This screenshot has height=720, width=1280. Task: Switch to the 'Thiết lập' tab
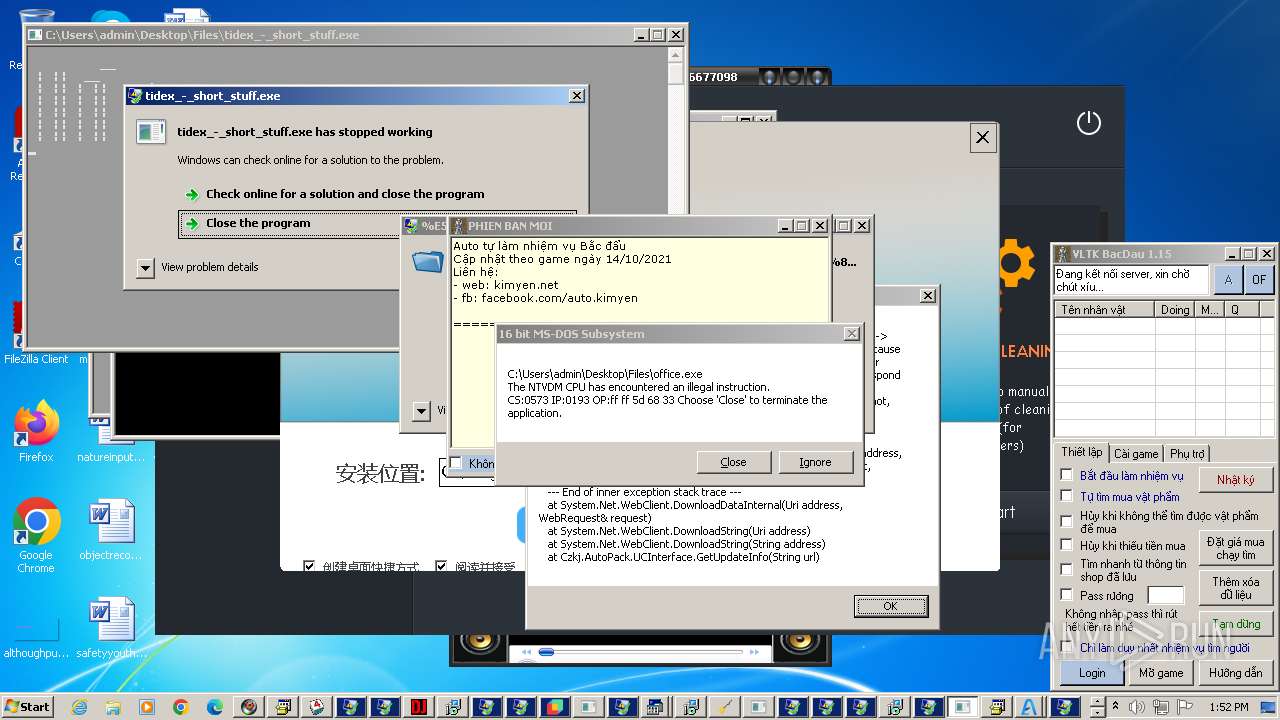point(1081,452)
